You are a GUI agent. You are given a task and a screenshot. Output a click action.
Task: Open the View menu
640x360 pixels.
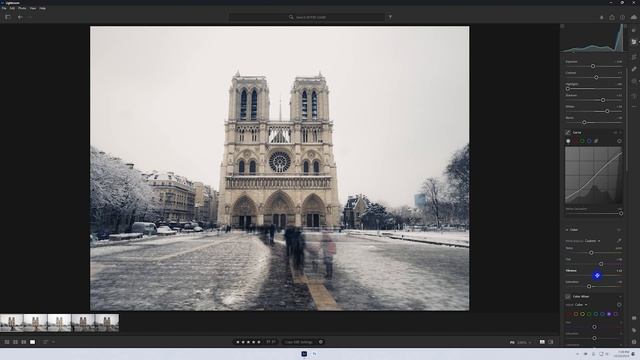tap(33, 8)
